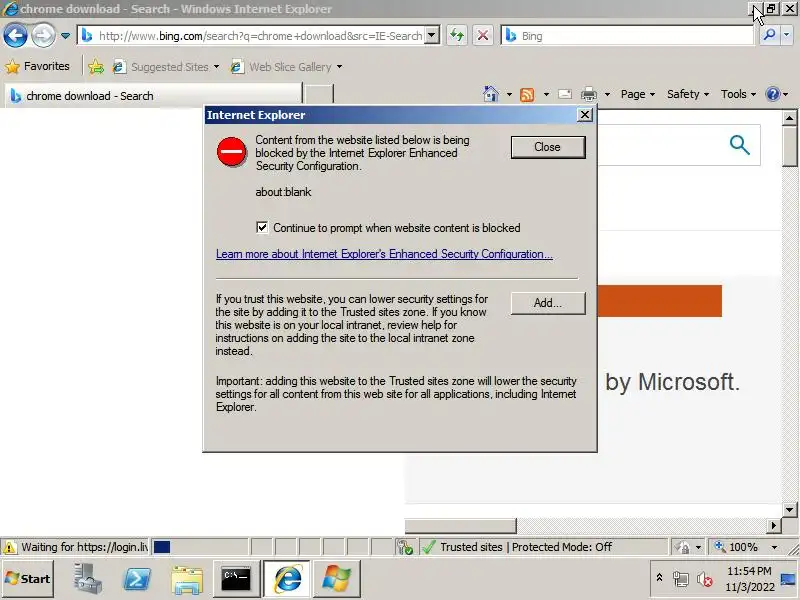The width and height of the screenshot is (800, 600).
Task: Open the recent pages dropdown arrow
Action: (65, 36)
